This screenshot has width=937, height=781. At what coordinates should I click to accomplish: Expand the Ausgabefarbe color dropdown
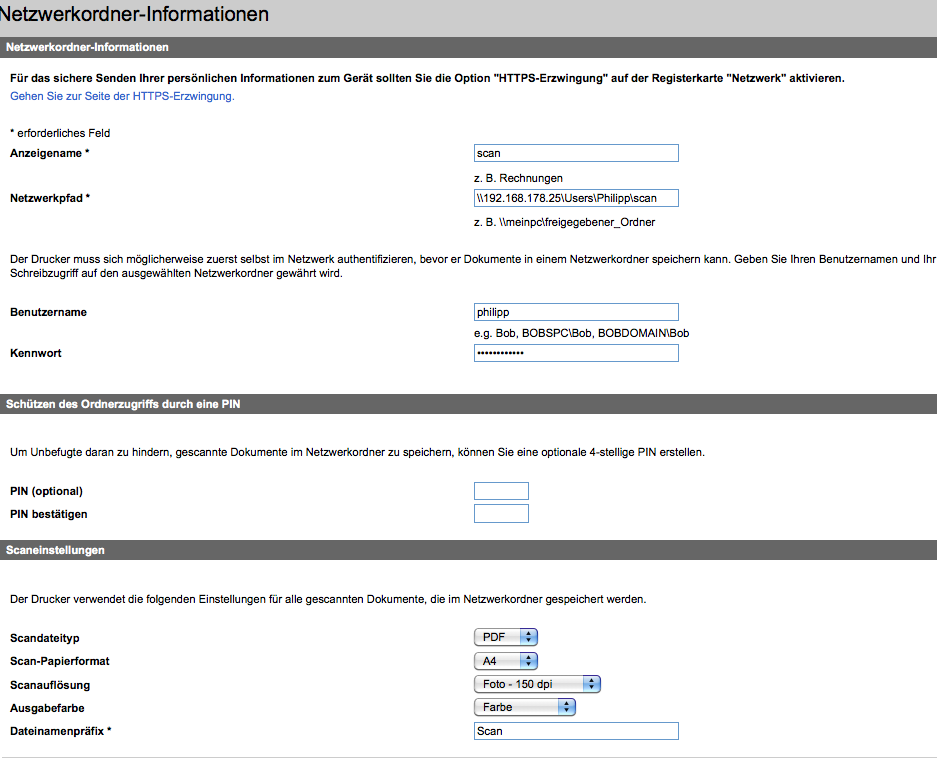(x=525, y=707)
